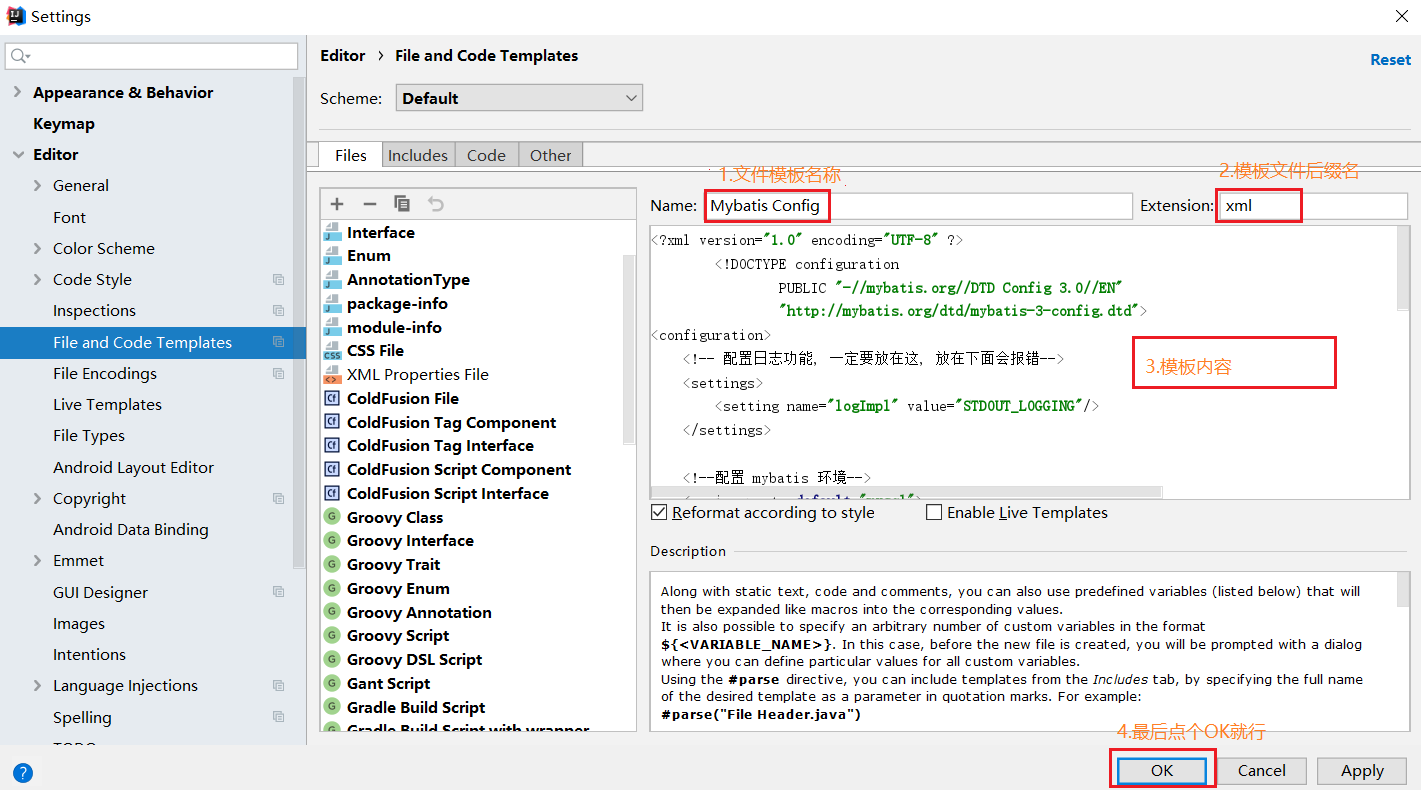Viewport: 1421px width, 790px height.
Task: Select the ColdFusion Script Component icon
Action: tap(332, 470)
